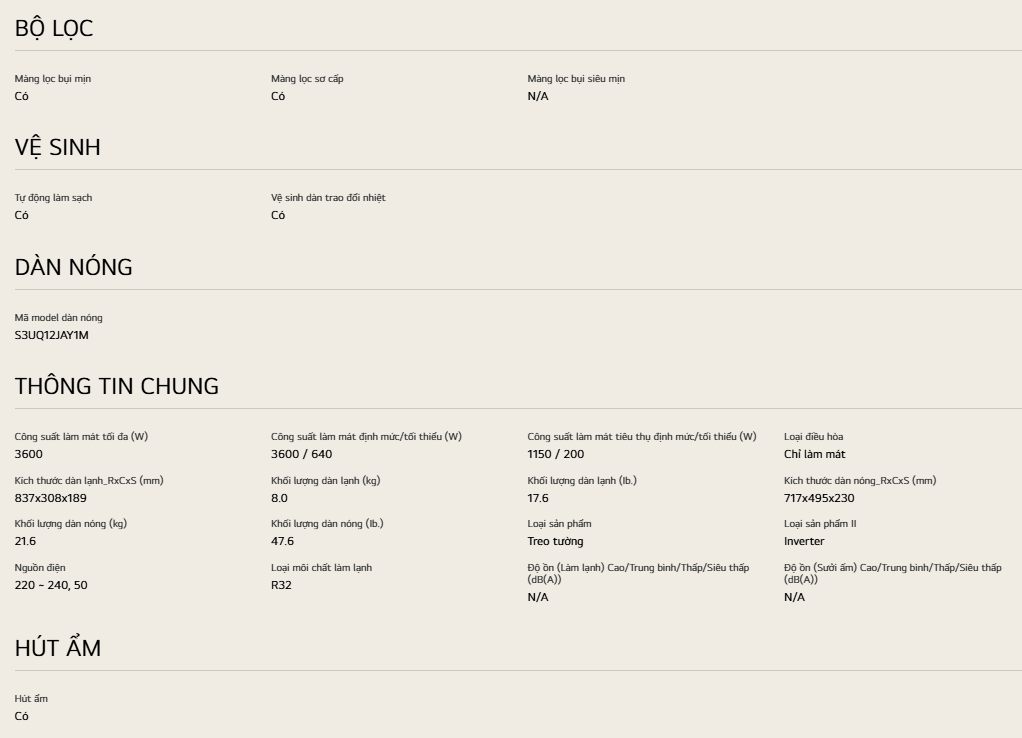The height and width of the screenshot is (738, 1022).
Task: Select the DÀN NÓNG section heading
Action: pos(73,268)
